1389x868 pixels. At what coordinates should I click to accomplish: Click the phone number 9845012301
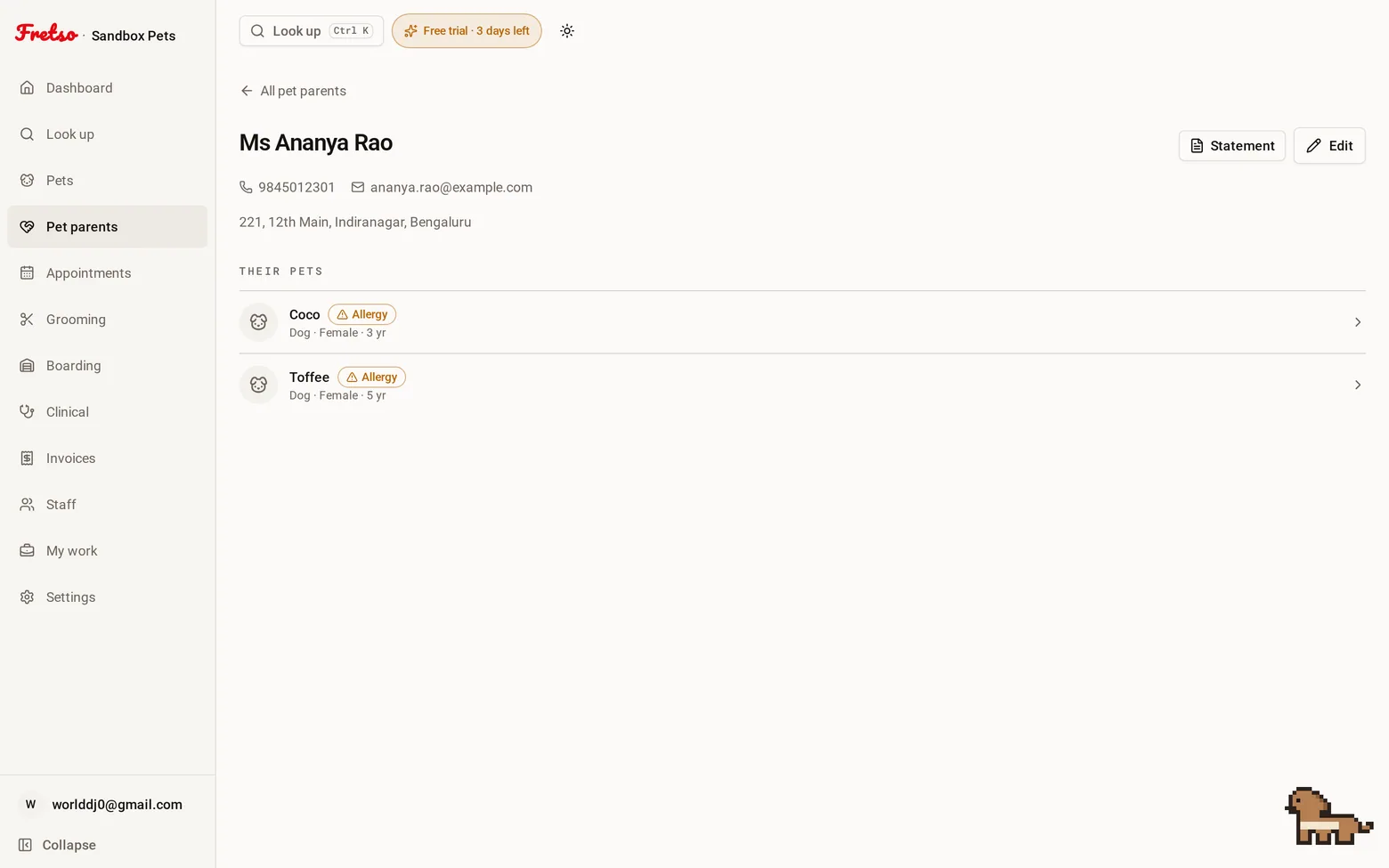(296, 188)
